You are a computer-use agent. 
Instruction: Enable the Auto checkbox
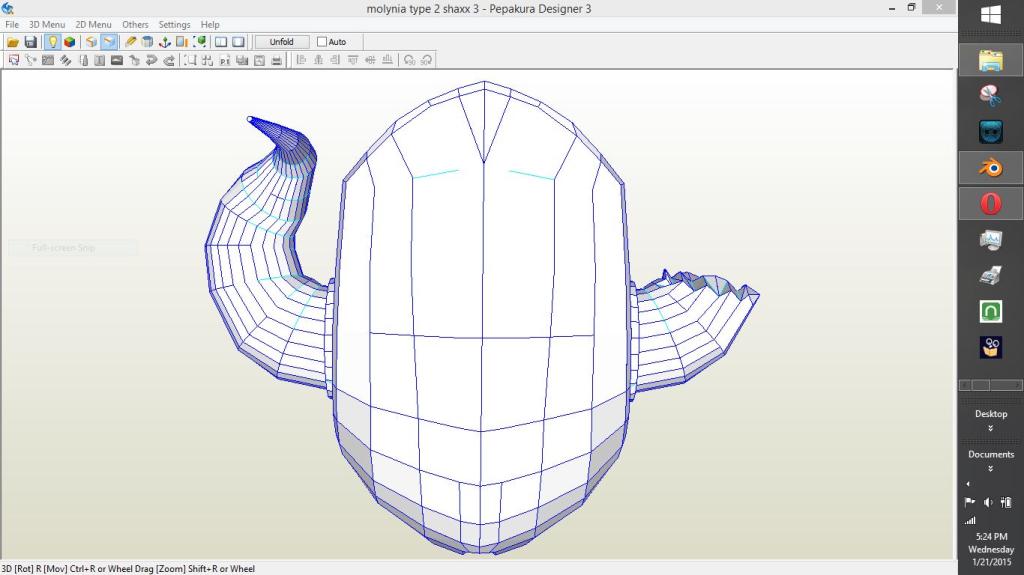coord(322,42)
